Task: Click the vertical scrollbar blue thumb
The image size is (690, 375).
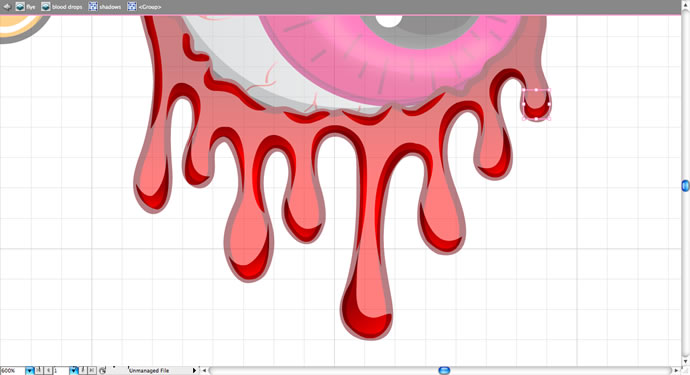Action: tap(686, 186)
